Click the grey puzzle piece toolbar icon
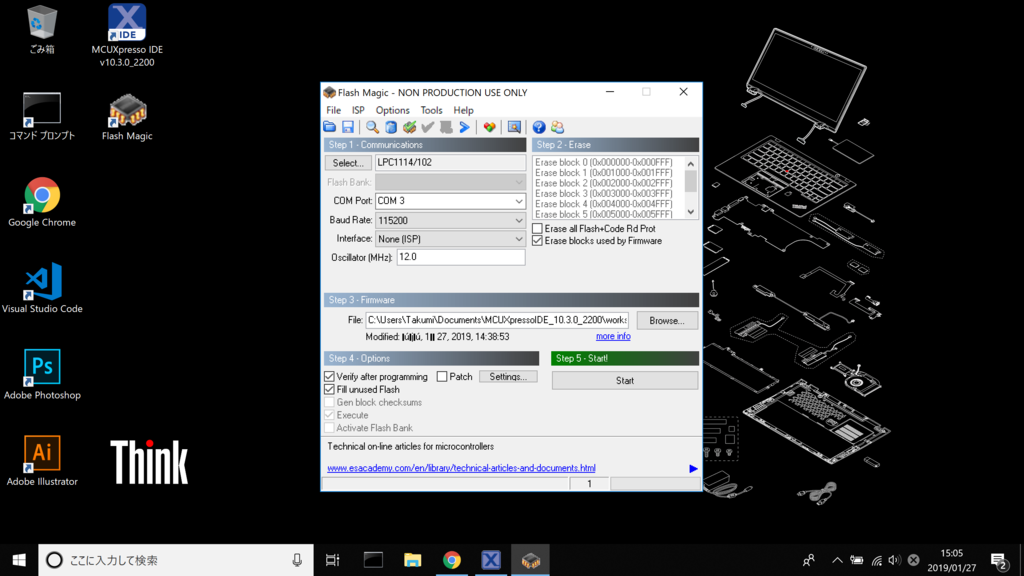This screenshot has width=1024, height=576. (446, 127)
